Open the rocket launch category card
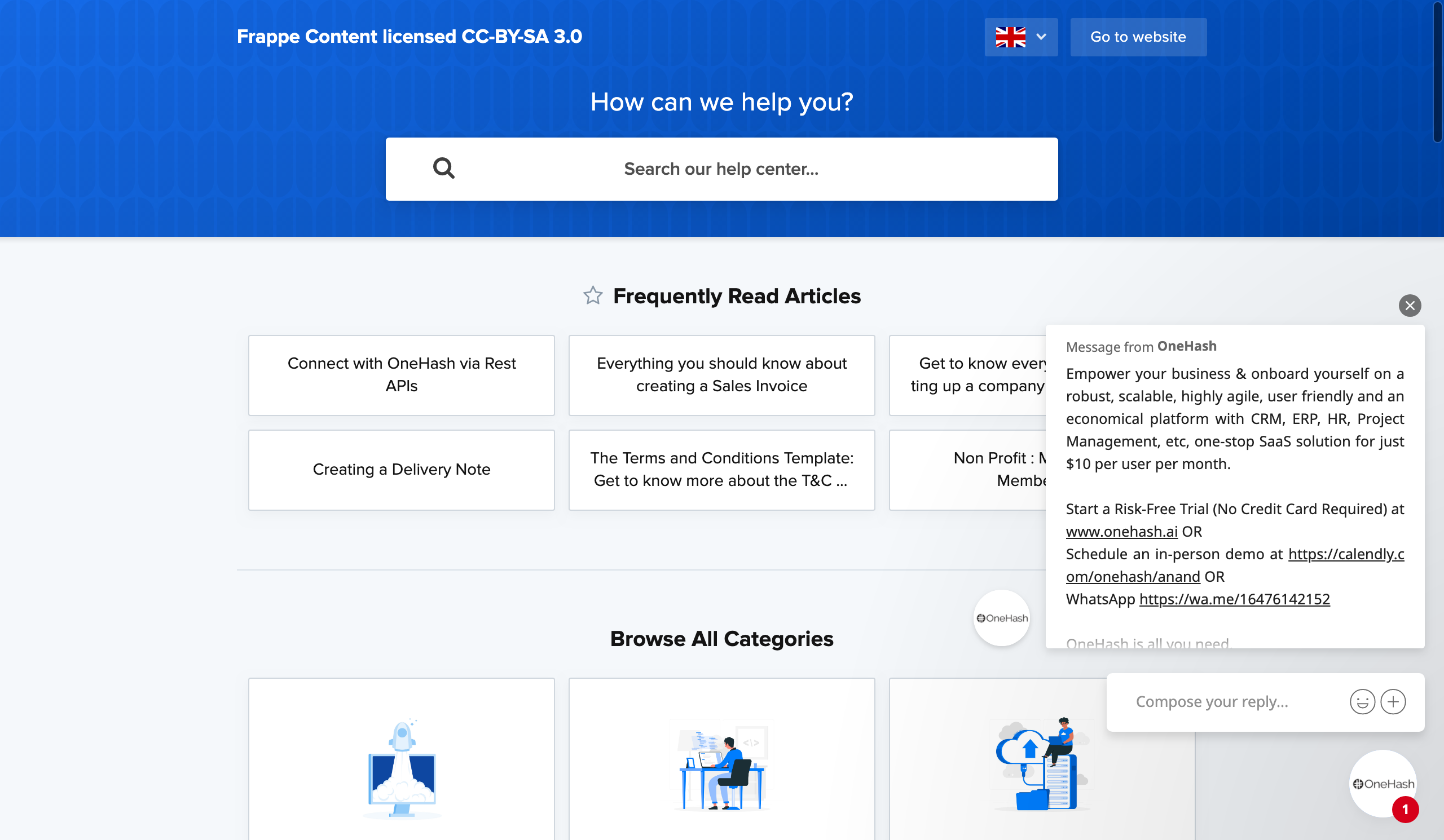 (401, 759)
